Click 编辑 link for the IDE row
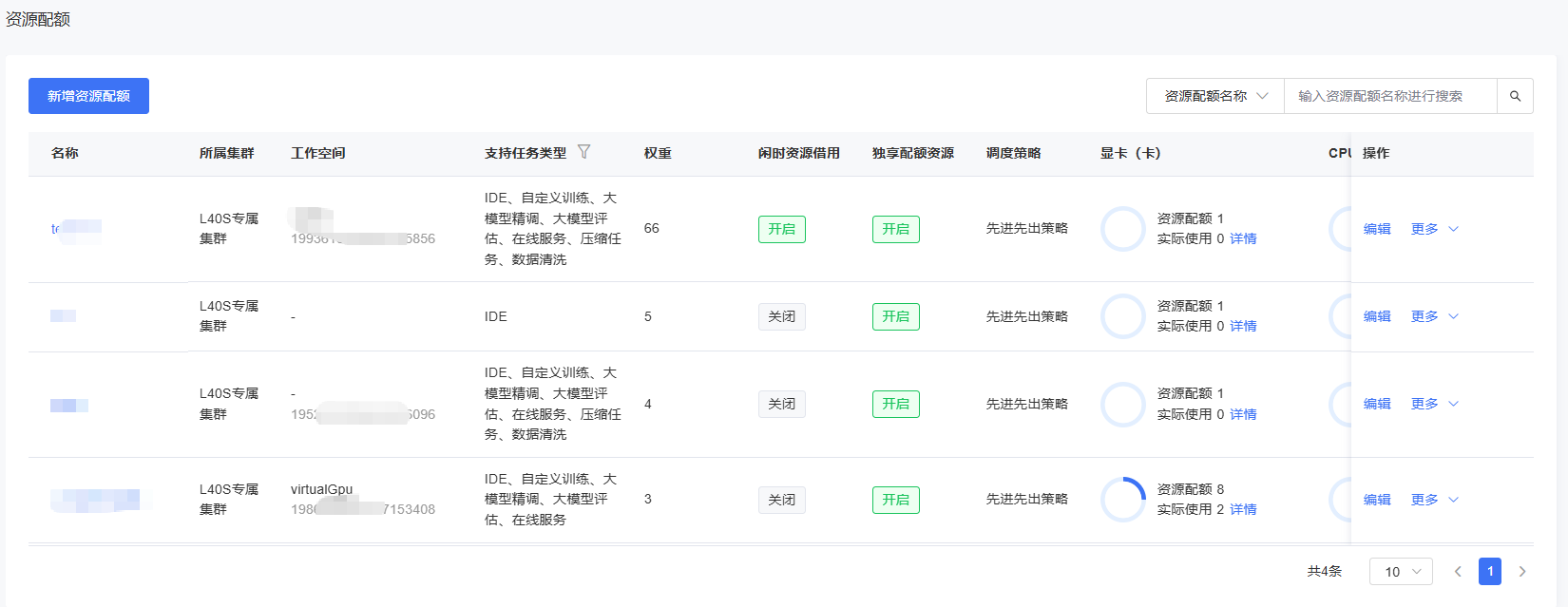Screen dimensions: 1568x607 (x=1377, y=316)
